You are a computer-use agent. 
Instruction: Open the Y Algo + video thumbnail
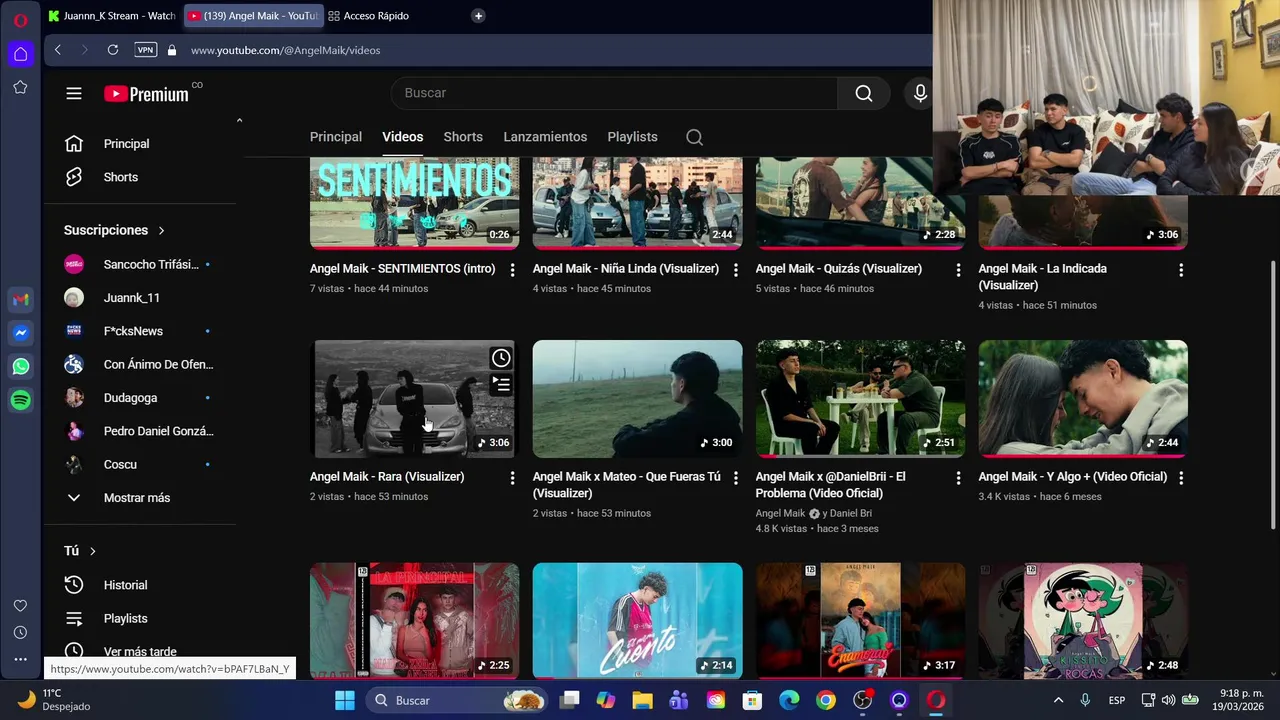pos(1083,399)
